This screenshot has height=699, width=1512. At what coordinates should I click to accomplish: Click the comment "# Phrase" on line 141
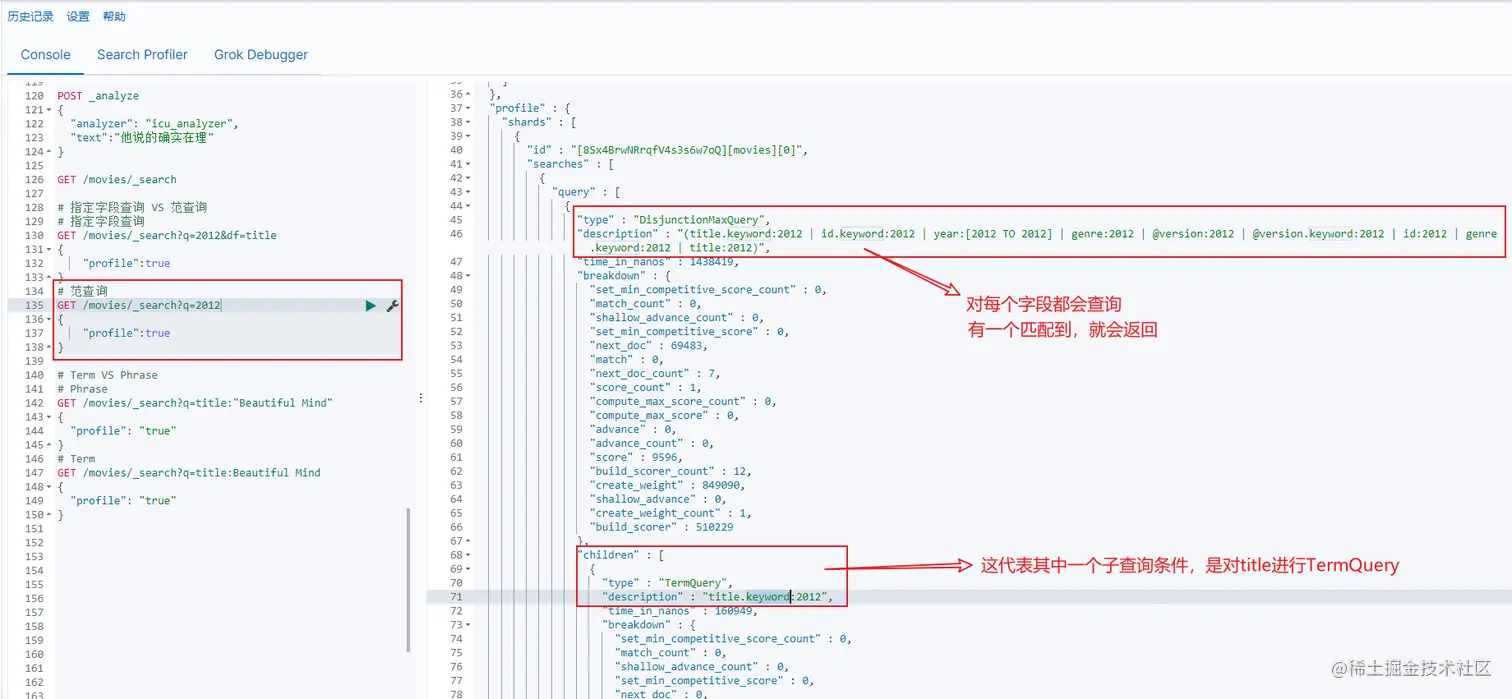[82, 389]
